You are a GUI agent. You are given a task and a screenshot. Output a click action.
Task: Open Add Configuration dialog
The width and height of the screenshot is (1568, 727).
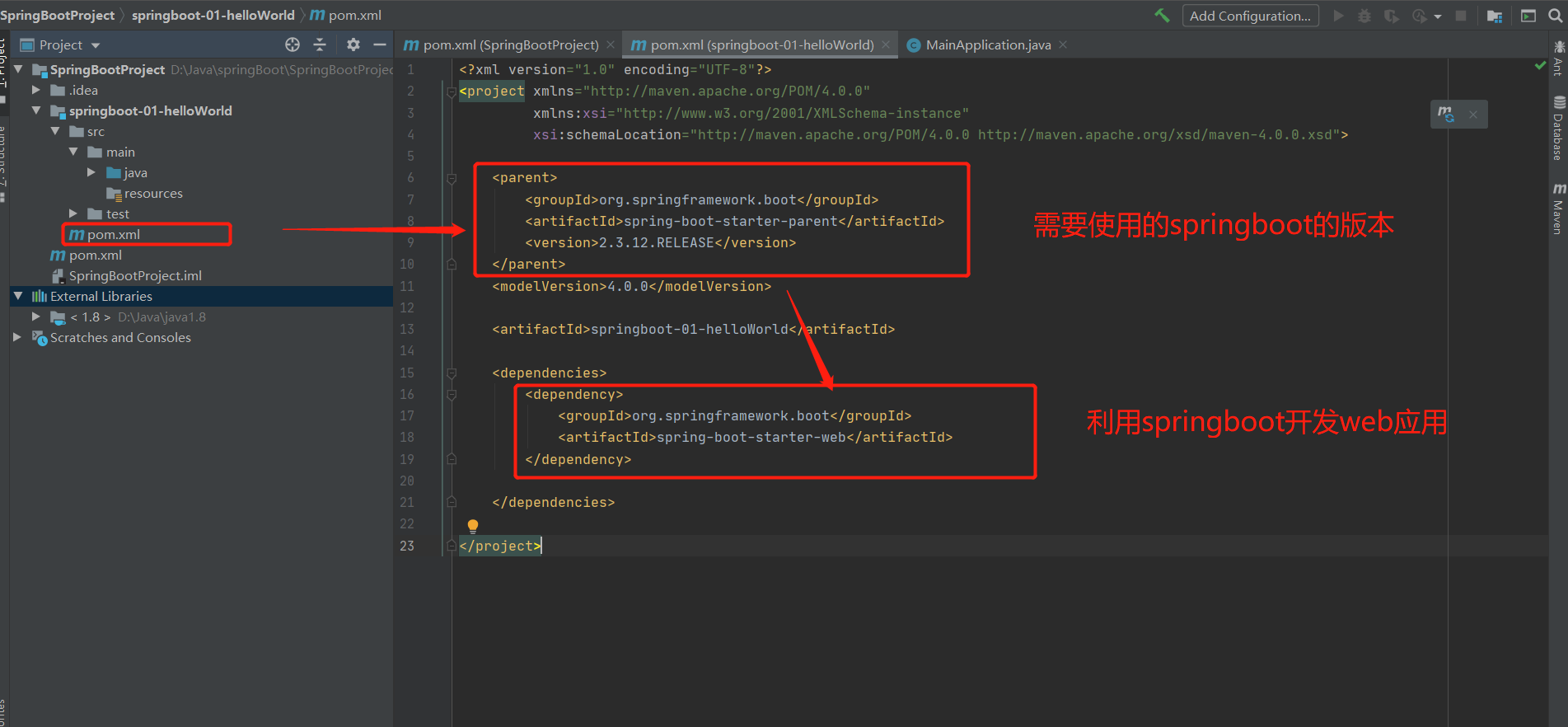pyautogui.click(x=1250, y=16)
